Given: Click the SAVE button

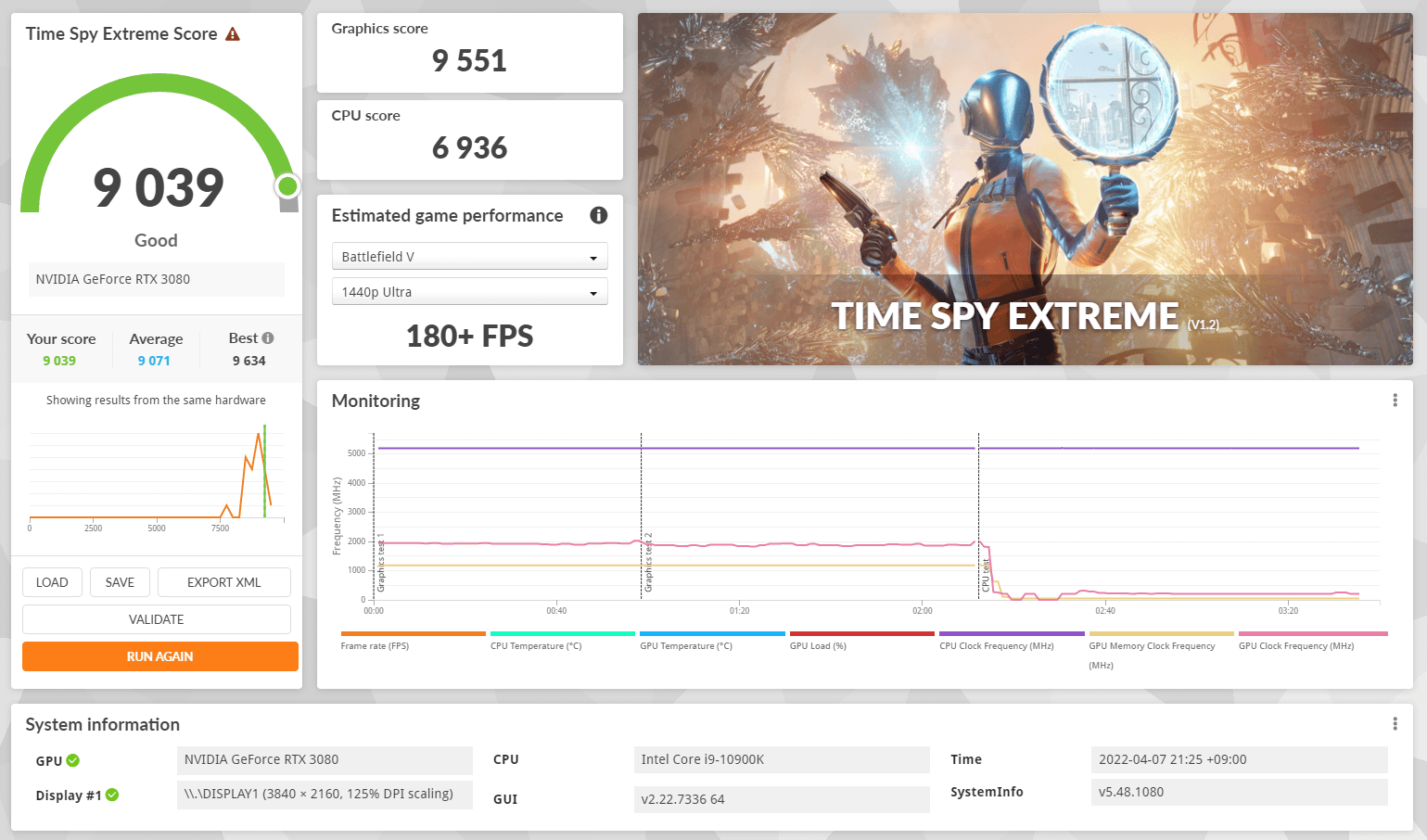Looking at the screenshot, I should pyautogui.click(x=120, y=582).
